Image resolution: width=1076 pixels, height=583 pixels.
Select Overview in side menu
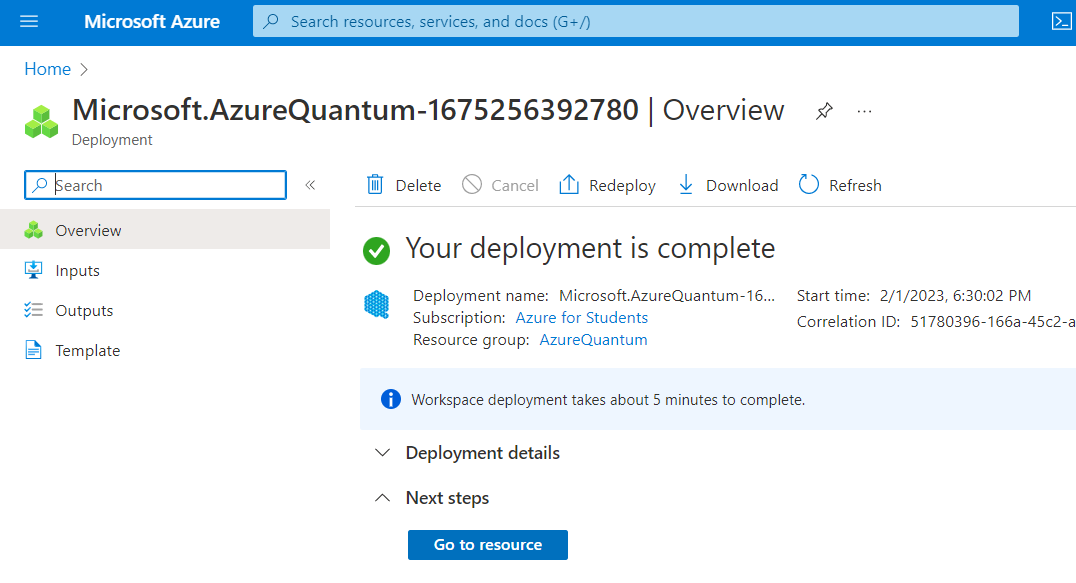[165, 230]
